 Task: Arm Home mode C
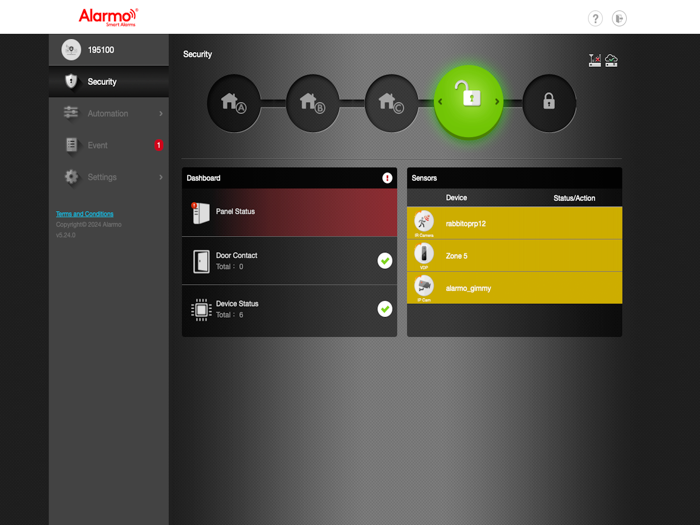pos(392,103)
